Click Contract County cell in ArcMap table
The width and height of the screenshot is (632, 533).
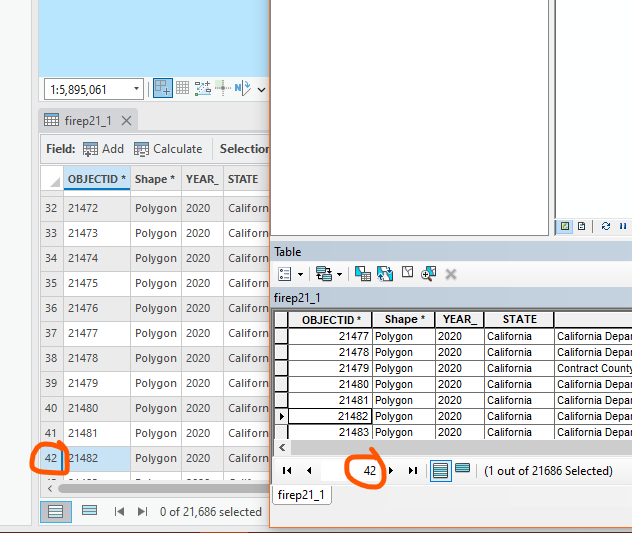click(593, 368)
